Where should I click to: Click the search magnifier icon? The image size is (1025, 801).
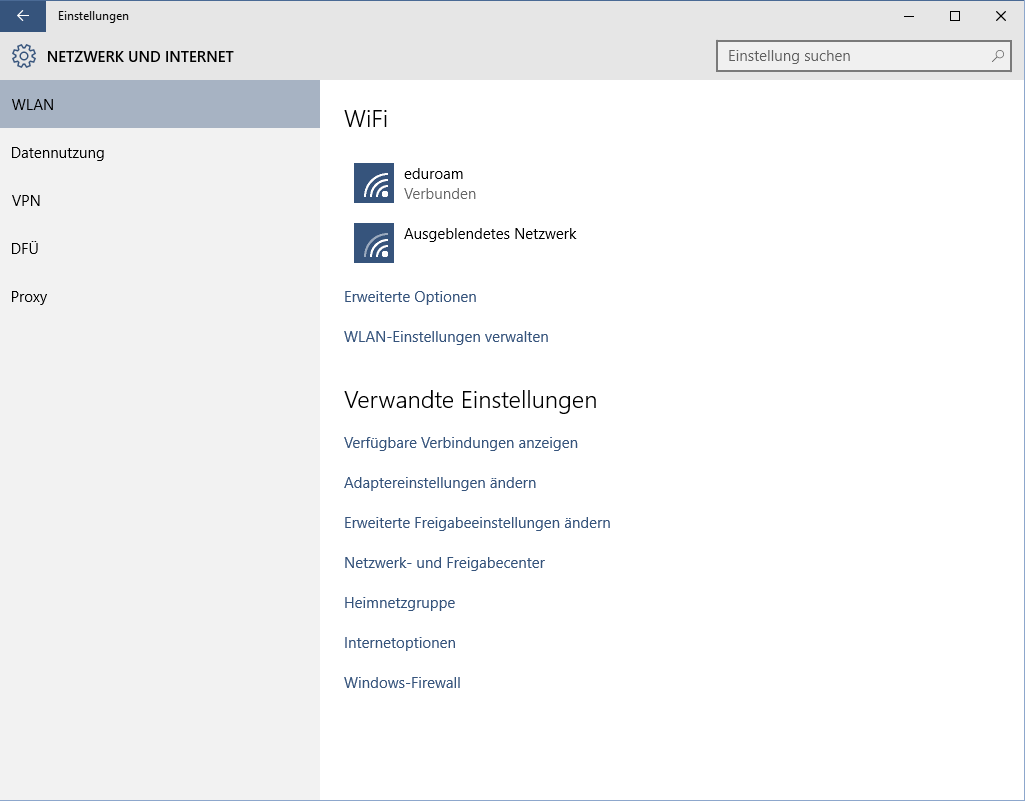(998, 56)
